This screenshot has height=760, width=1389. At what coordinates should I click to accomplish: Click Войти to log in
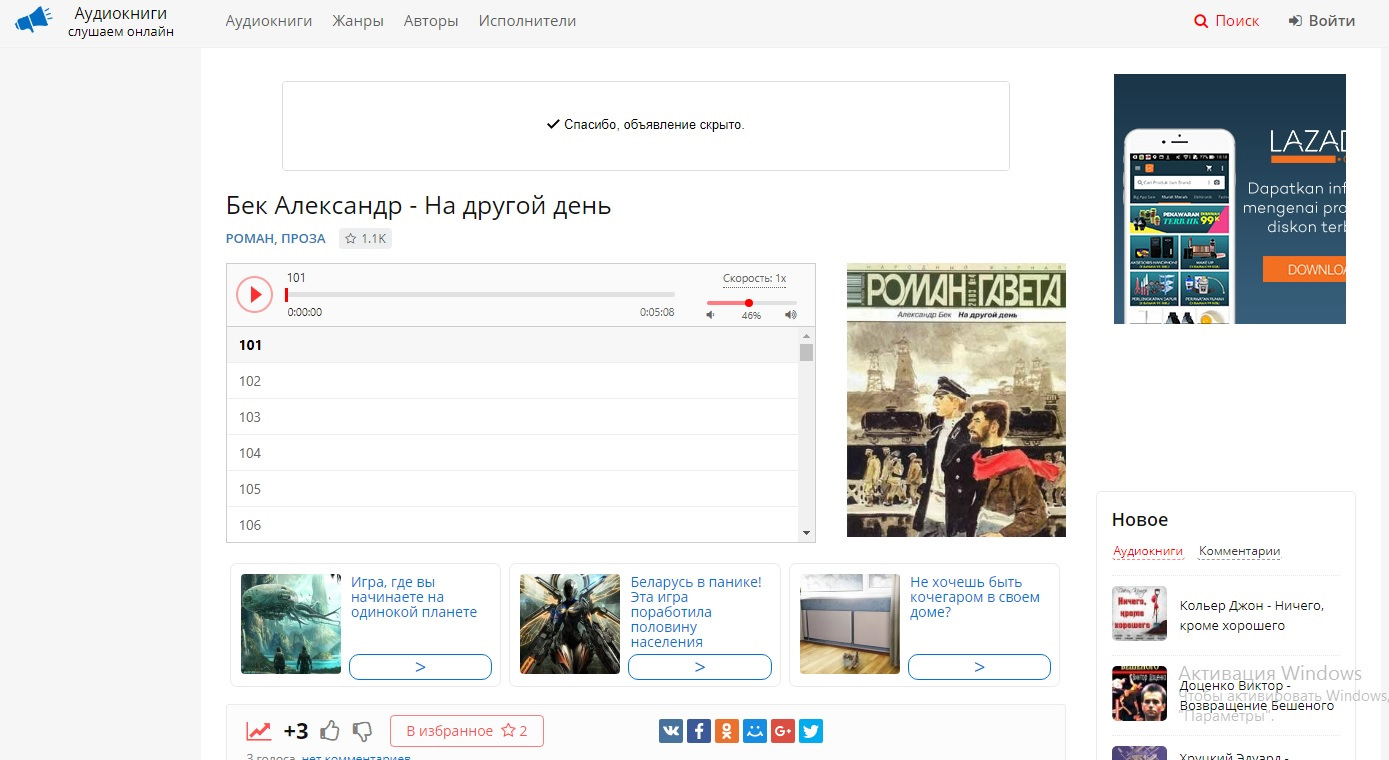[x=1322, y=21]
